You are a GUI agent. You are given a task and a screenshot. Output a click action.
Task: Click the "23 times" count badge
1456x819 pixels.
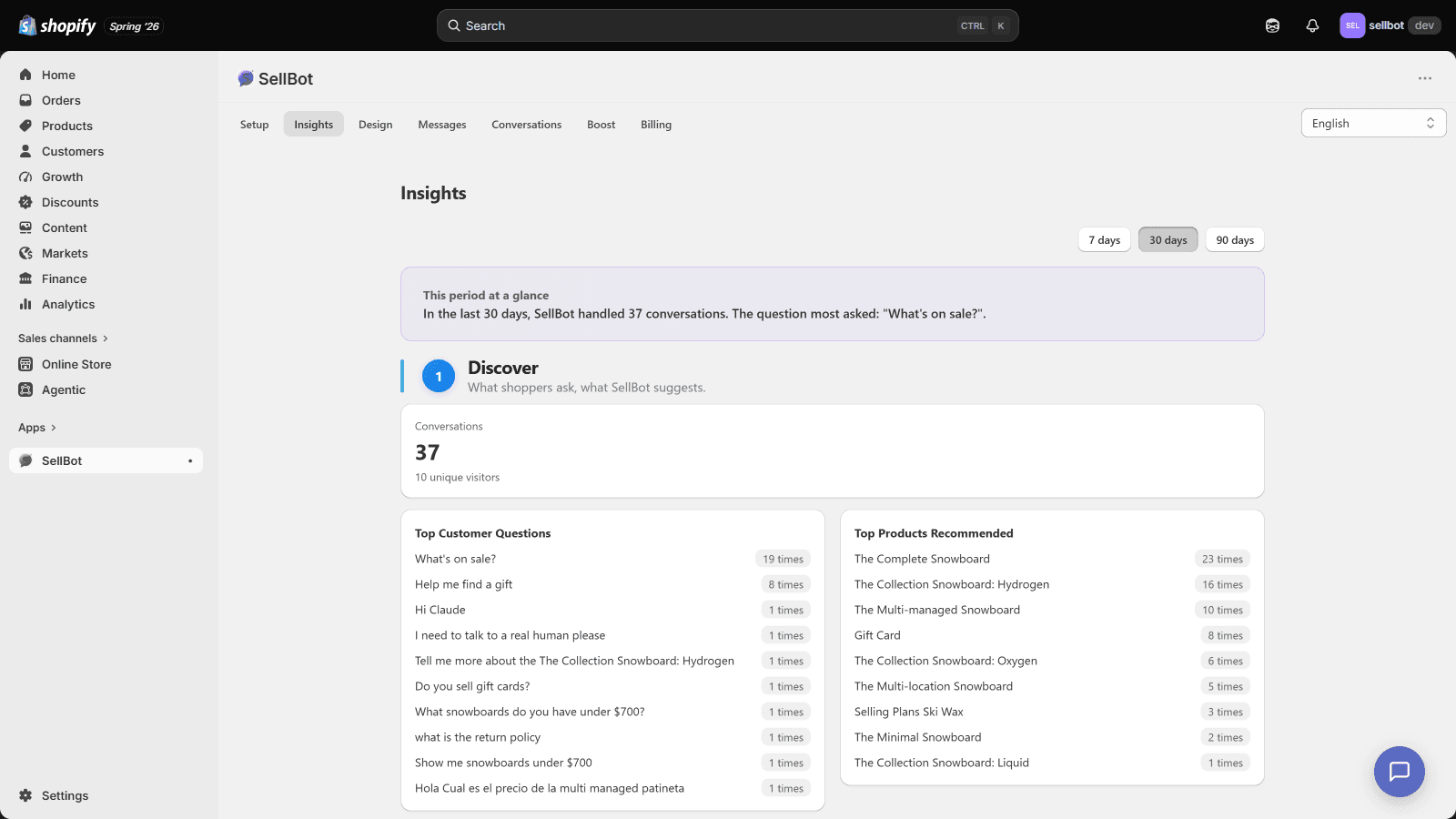click(1222, 559)
